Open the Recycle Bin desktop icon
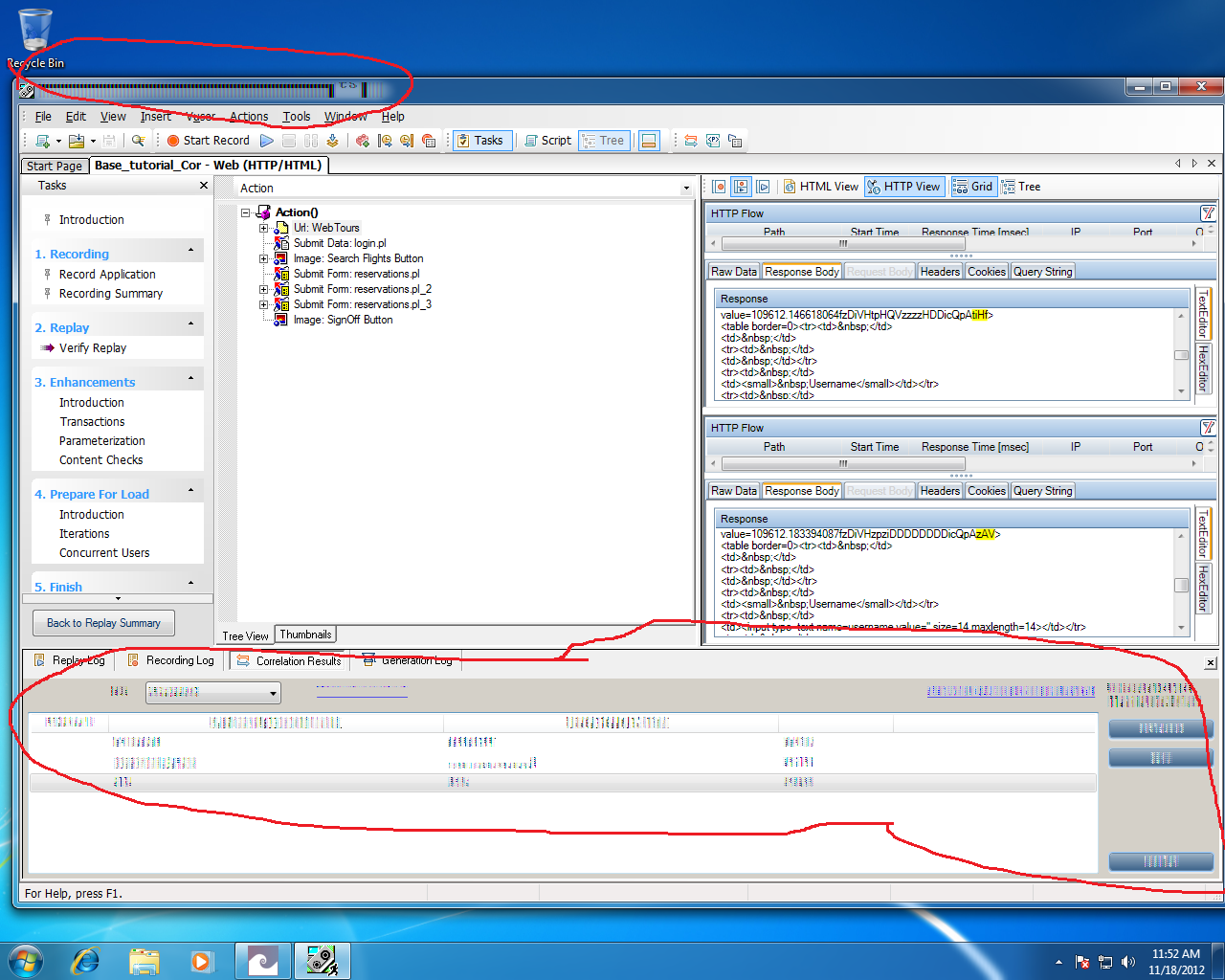This screenshot has width=1225, height=980. point(35,38)
